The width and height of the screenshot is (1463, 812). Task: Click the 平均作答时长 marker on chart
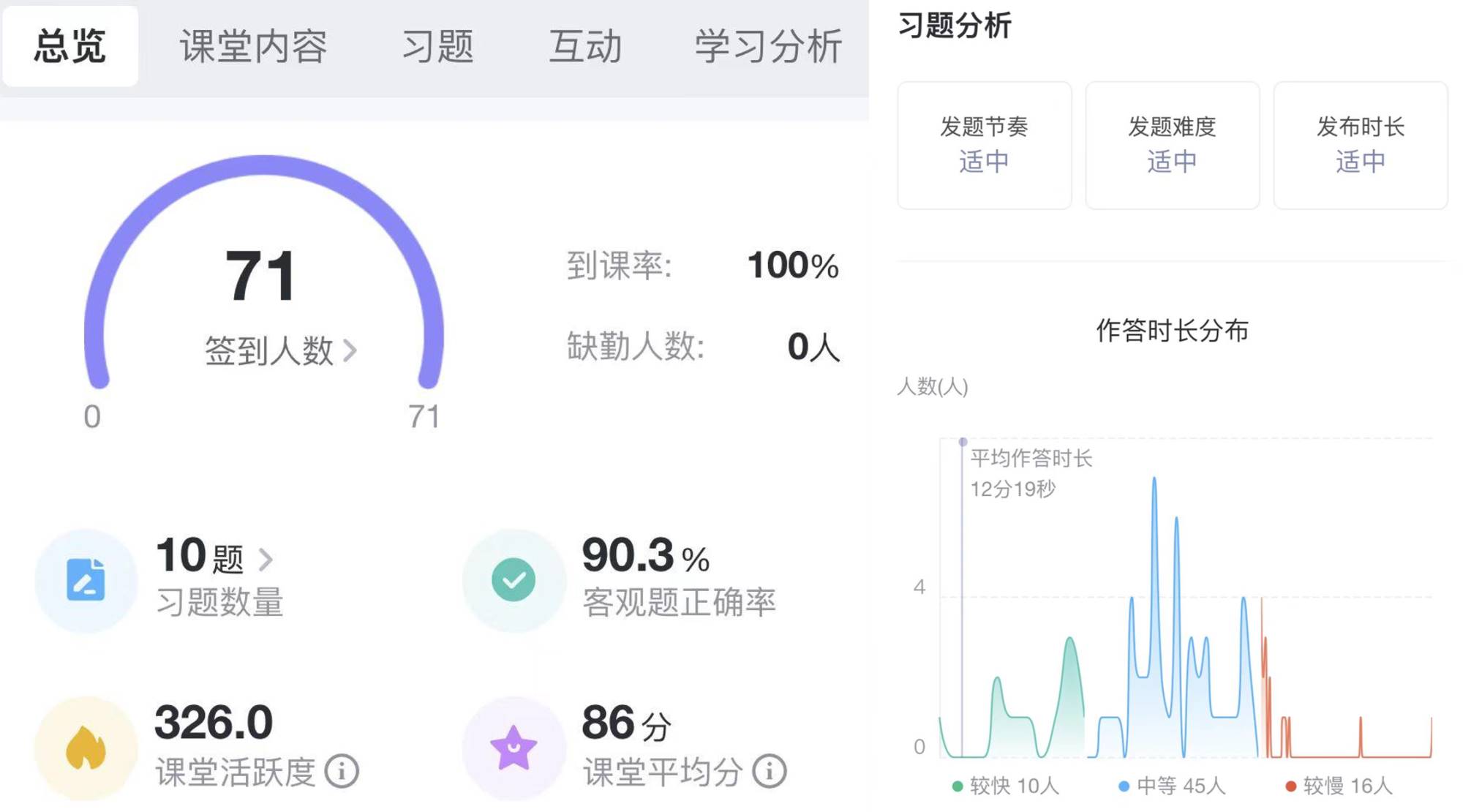coord(963,442)
